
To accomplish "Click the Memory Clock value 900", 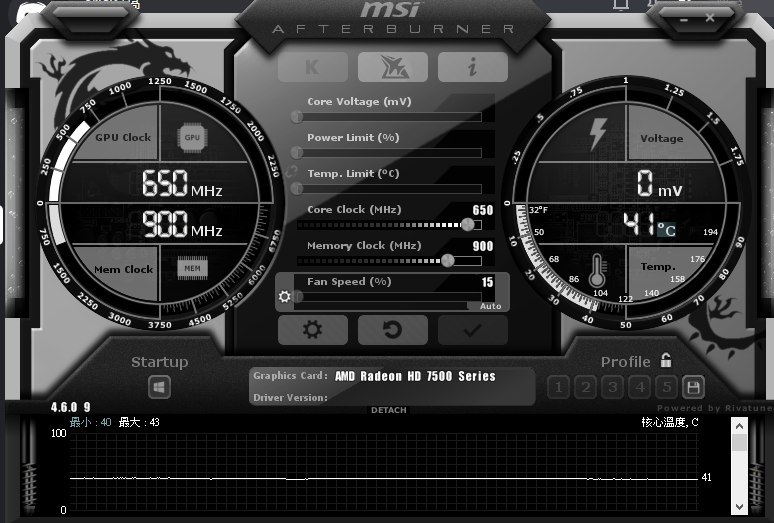I will 483,246.
